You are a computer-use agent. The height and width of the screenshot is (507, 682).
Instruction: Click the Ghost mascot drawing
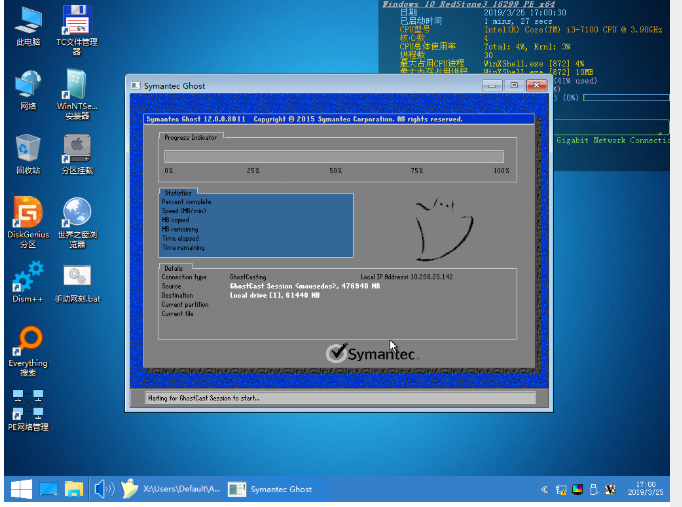pyautogui.click(x=443, y=229)
